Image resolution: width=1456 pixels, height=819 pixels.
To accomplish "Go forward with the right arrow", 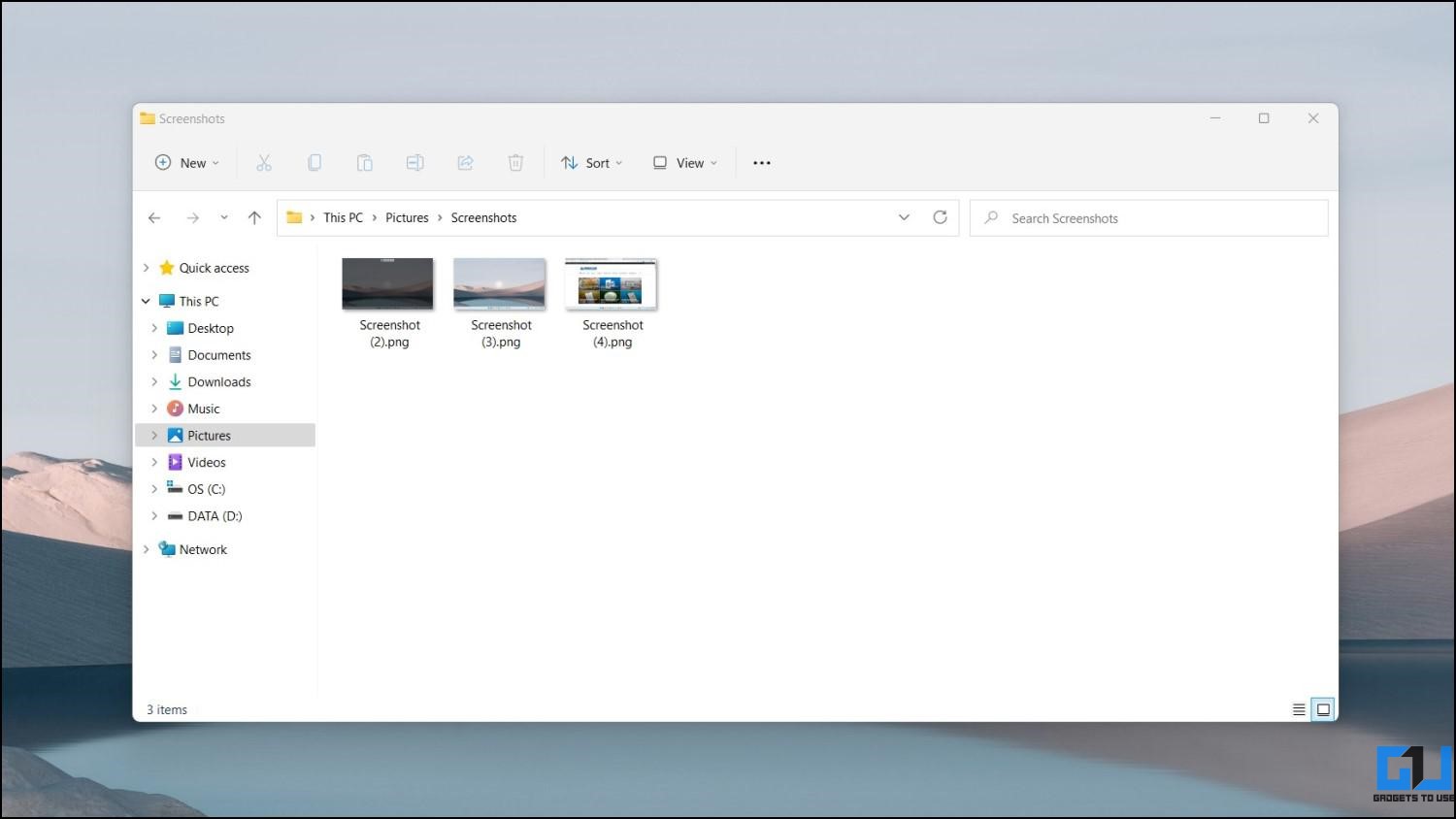I will coord(192,218).
